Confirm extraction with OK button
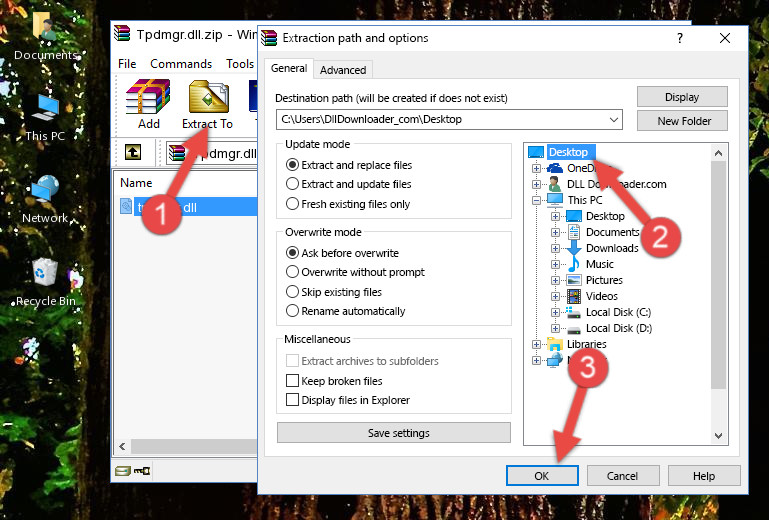Viewport: 769px width, 520px height. (x=542, y=475)
